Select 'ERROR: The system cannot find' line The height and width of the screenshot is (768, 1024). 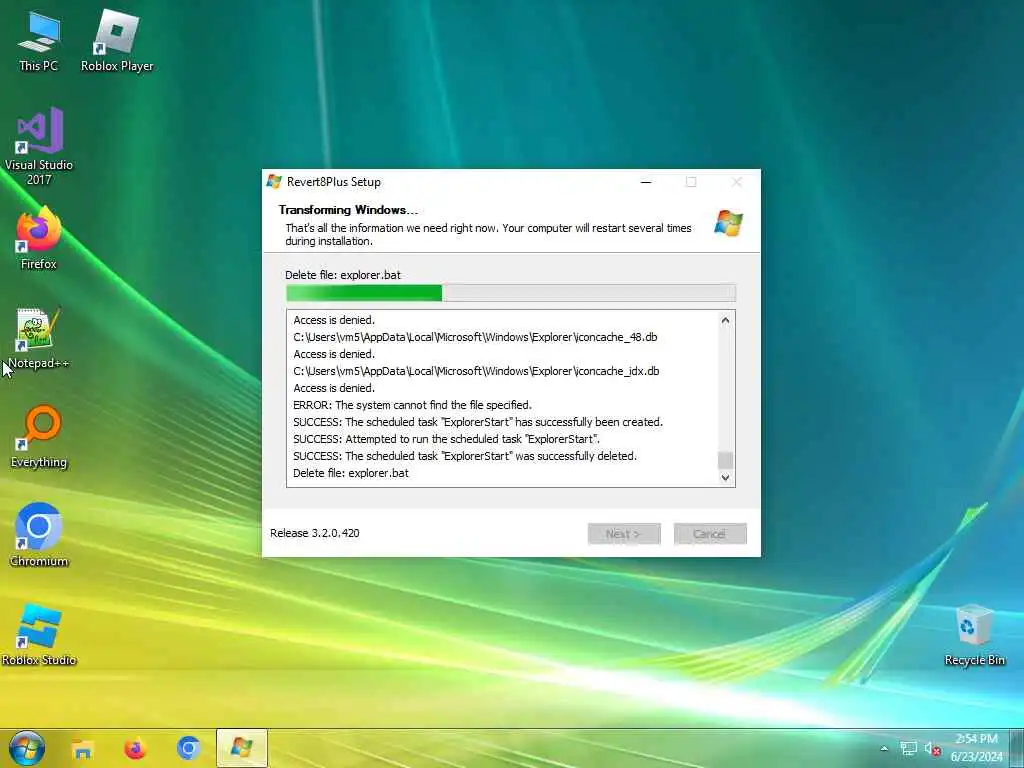(412, 405)
